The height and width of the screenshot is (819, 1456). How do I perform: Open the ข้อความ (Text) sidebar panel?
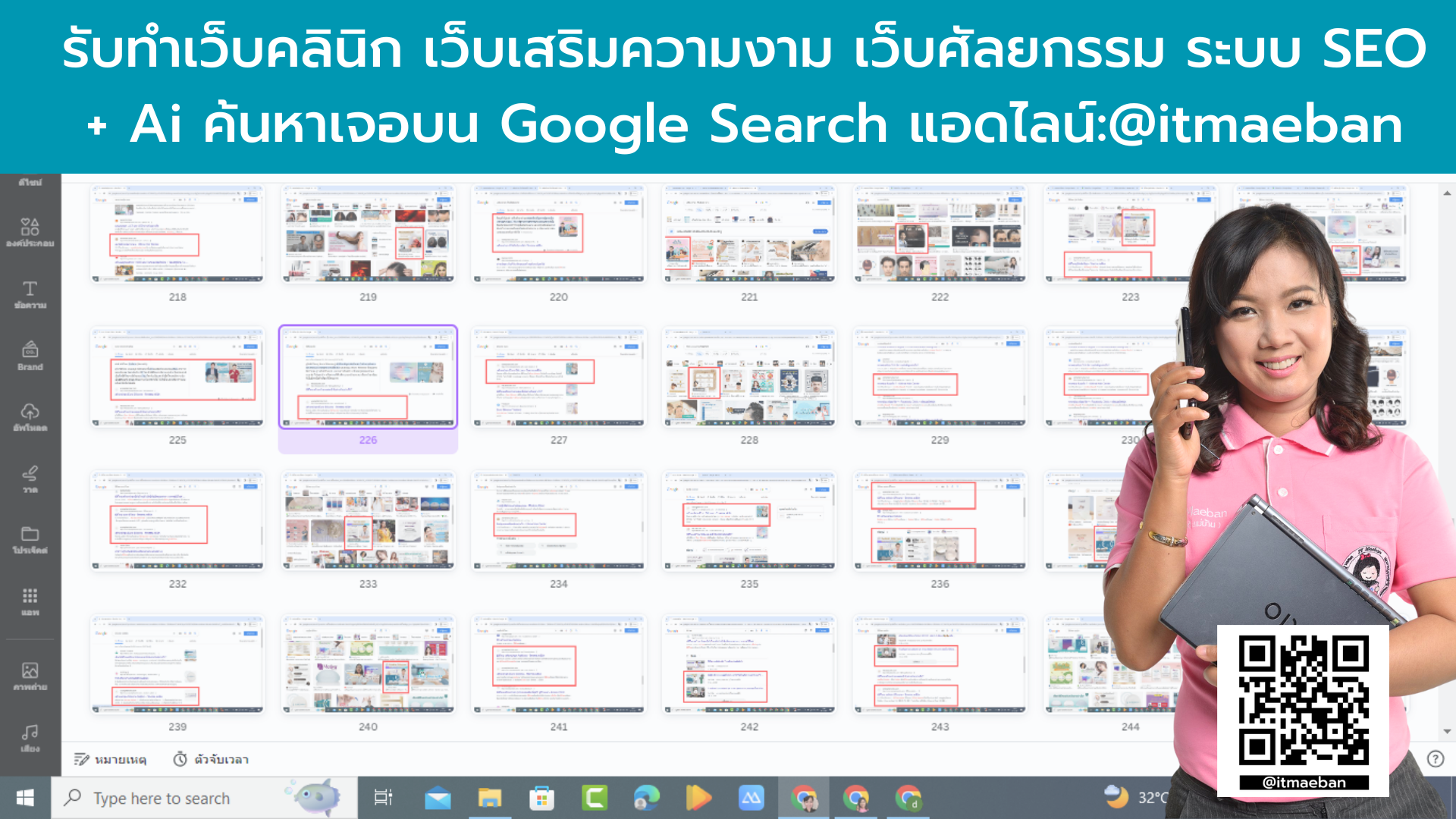30,294
